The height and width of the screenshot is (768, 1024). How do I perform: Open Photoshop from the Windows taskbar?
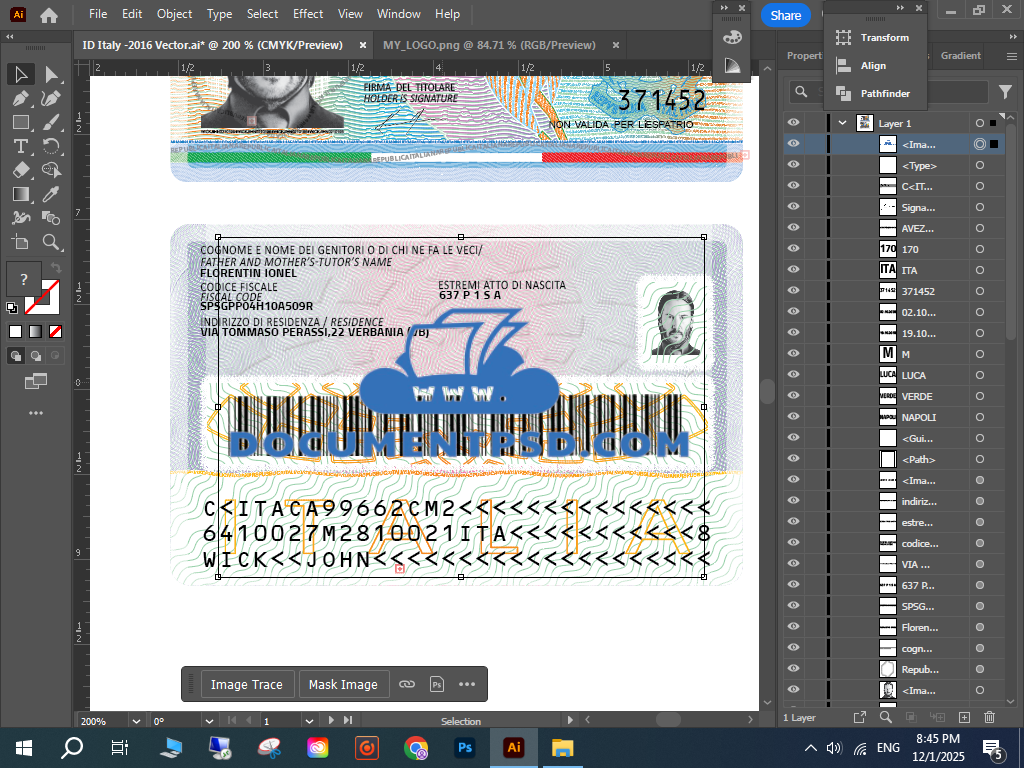click(x=464, y=747)
